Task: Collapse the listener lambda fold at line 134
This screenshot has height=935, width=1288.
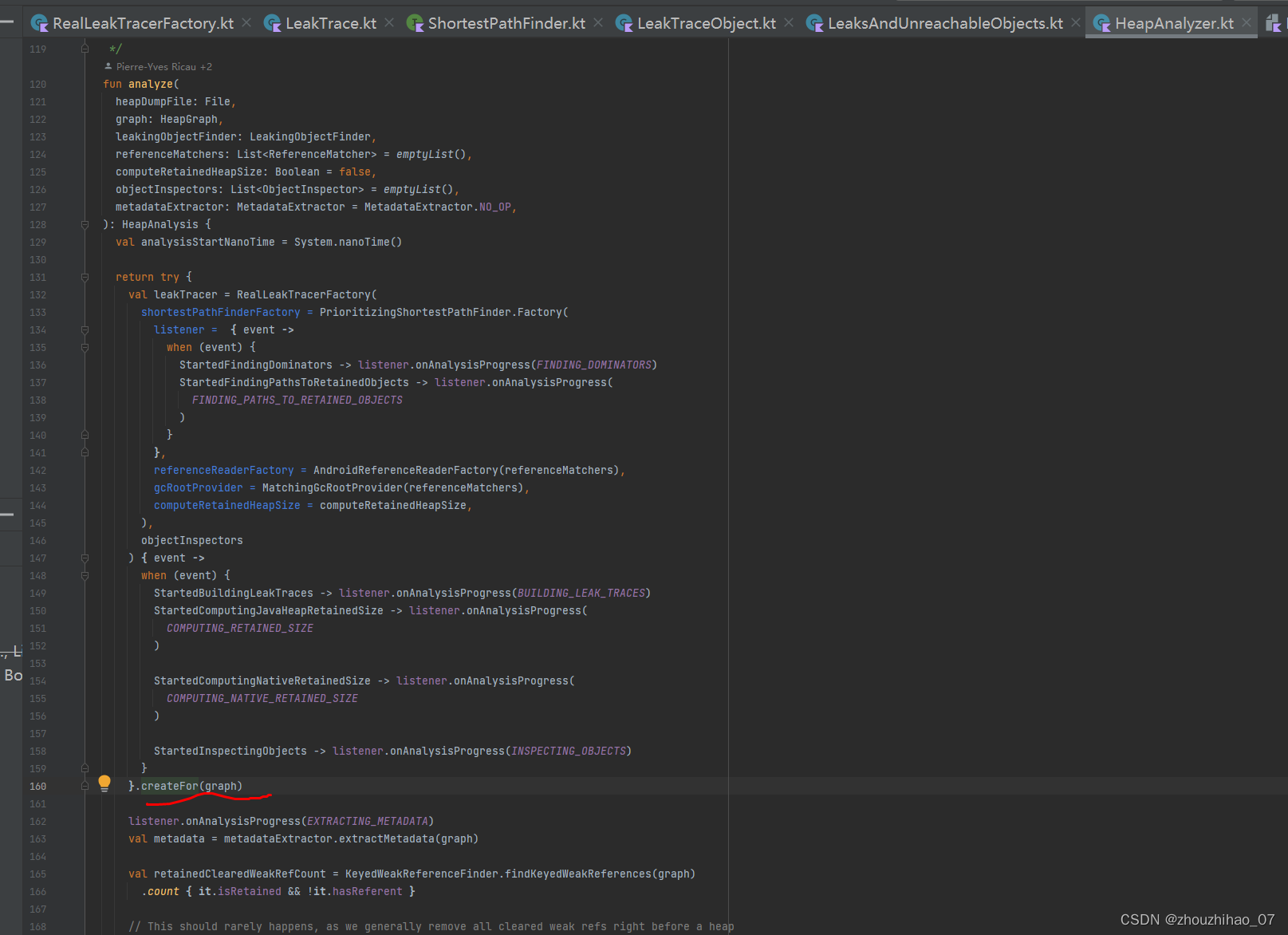Action: click(x=85, y=329)
